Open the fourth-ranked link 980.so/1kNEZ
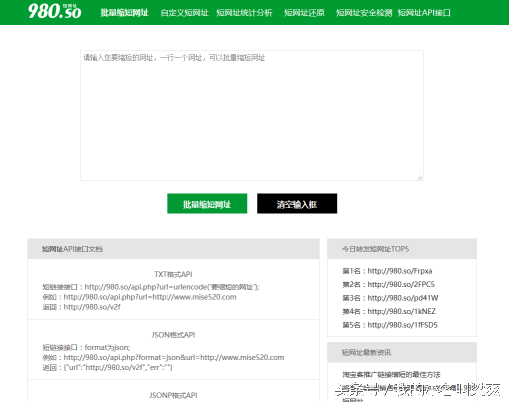Viewport: 509px width, 402px height. [x=401, y=311]
